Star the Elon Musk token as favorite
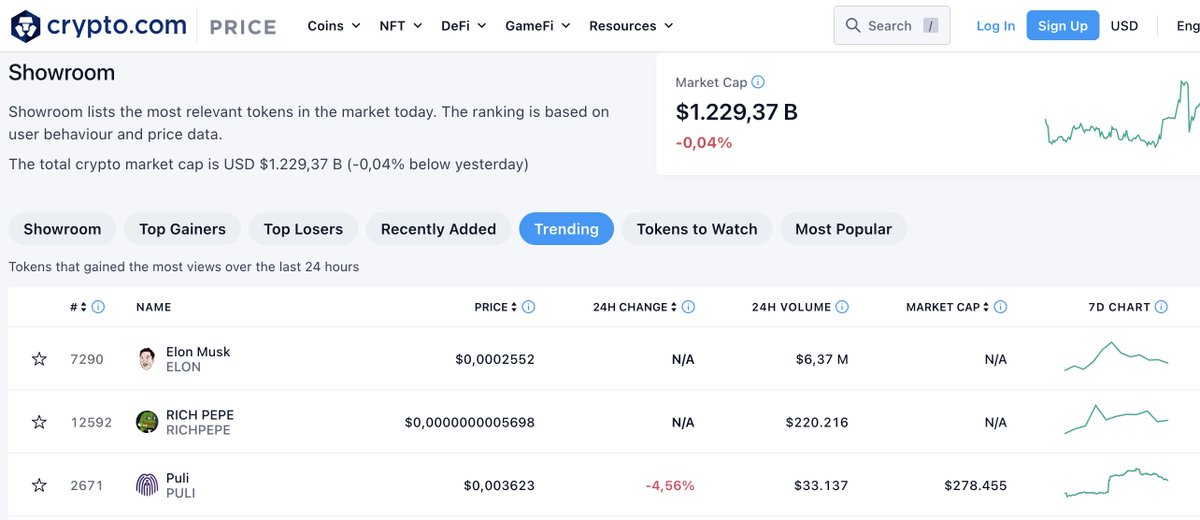Image resolution: width=1200 pixels, height=520 pixels. click(39, 359)
